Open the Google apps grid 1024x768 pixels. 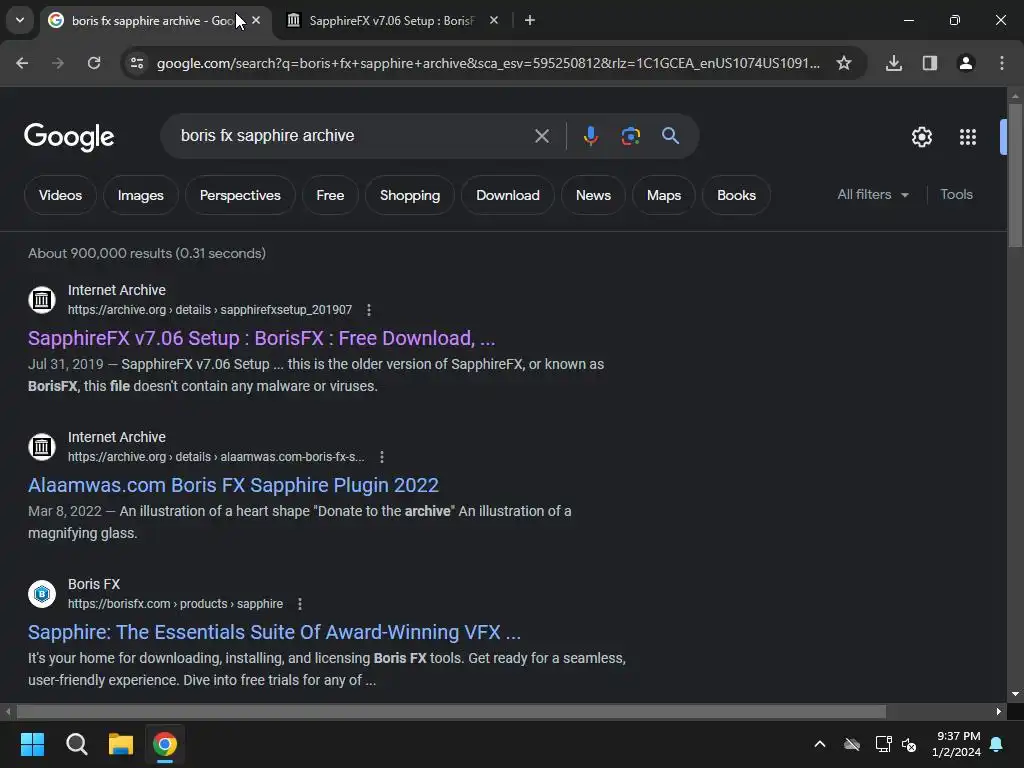(x=967, y=137)
